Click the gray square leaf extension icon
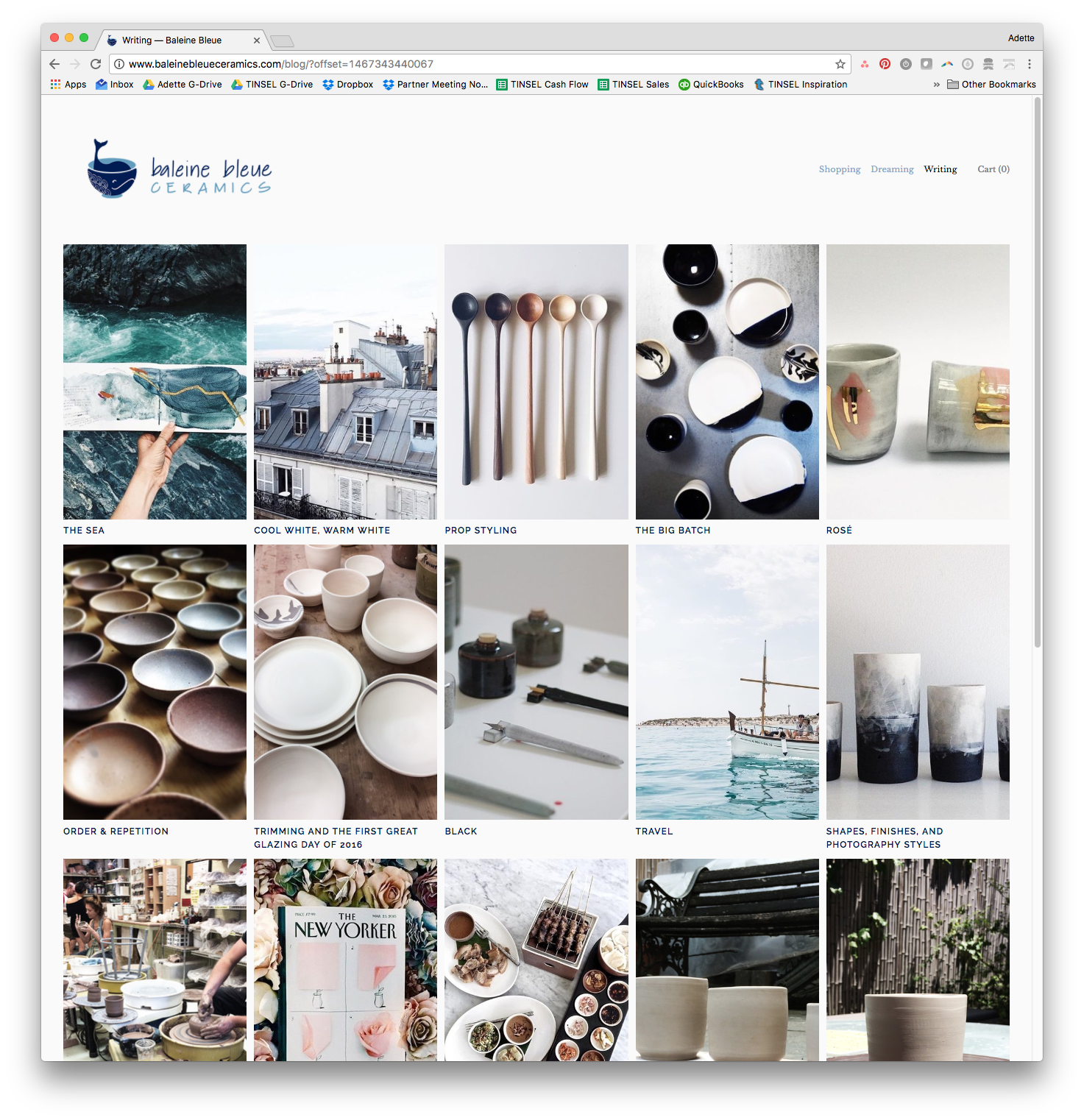The width and height of the screenshot is (1084, 1120). 927,64
